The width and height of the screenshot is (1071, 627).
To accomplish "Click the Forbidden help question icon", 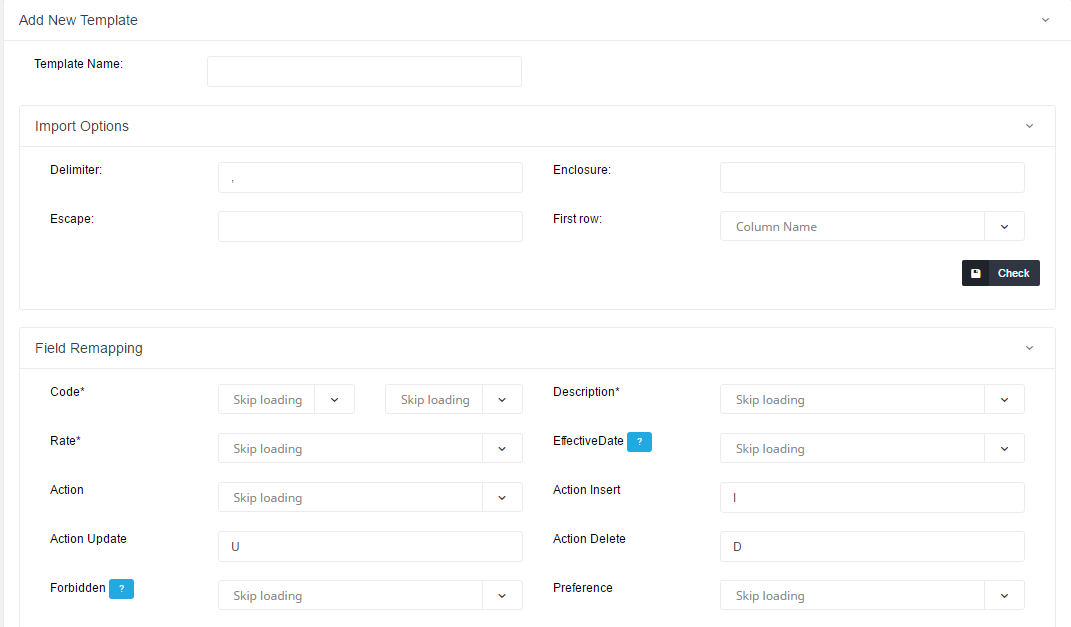I will [121, 589].
